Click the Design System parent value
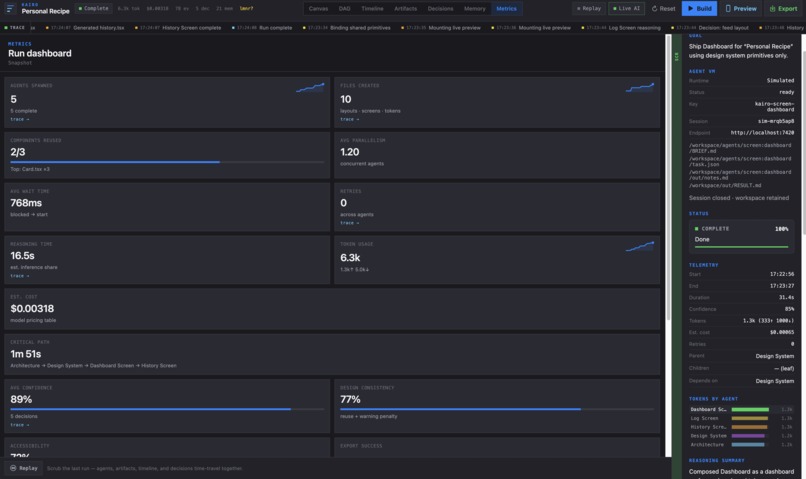Viewport: 806px width, 479px height. point(775,356)
